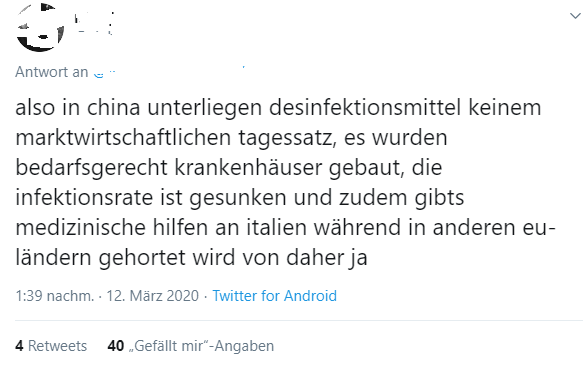
Task: Click the 'Antwort an' reply label
Action: pyautogui.click(x=52, y=72)
